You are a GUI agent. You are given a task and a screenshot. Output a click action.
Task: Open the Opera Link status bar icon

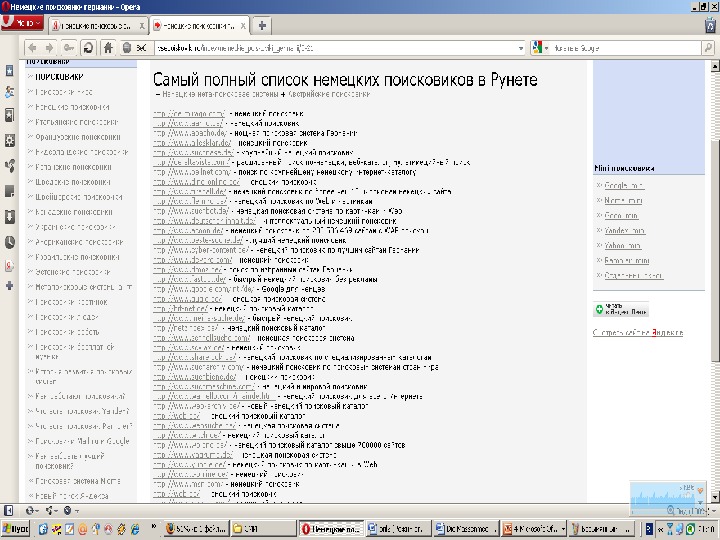tap(32, 510)
